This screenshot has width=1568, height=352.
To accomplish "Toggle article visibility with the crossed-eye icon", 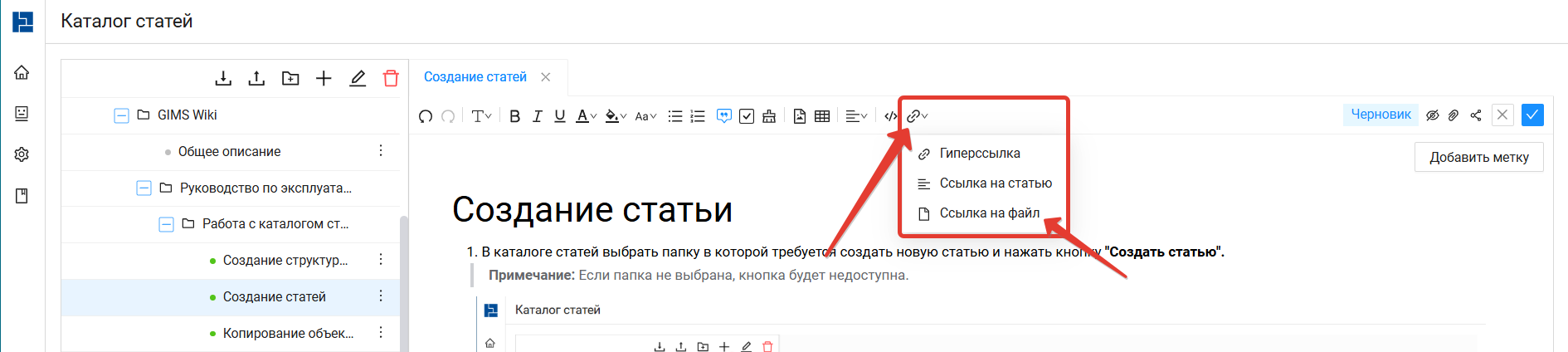I will tap(1432, 115).
